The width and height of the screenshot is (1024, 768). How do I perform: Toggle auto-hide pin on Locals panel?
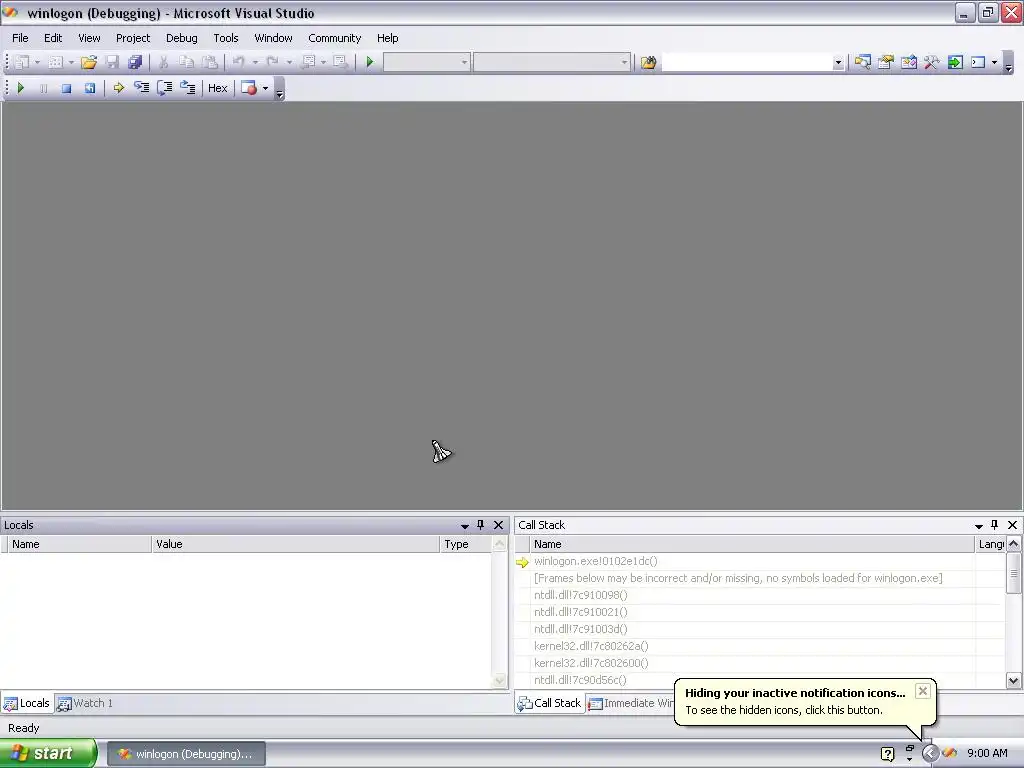pyautogui.click(x=481, y=525)
